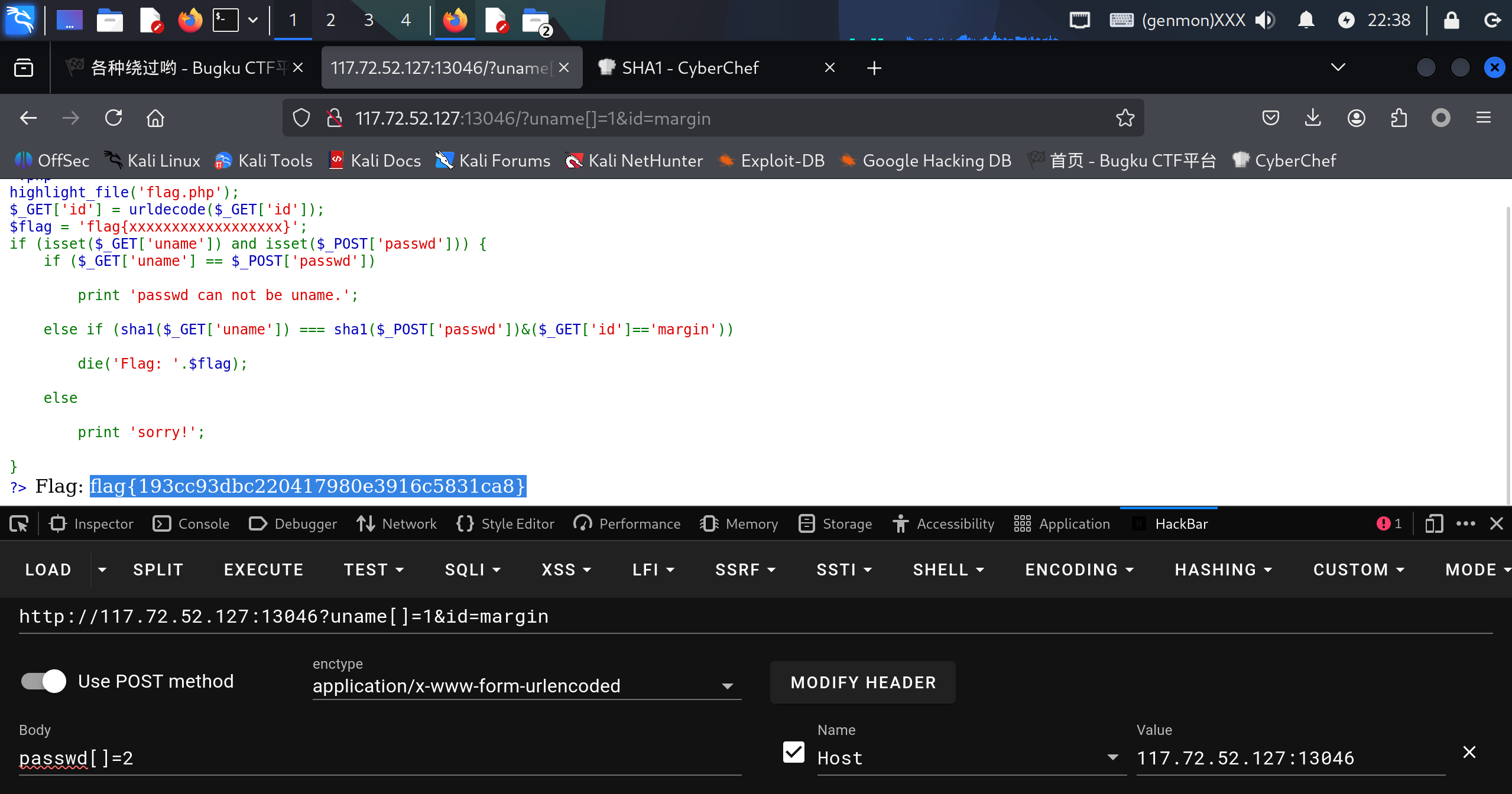
Task: Toggle responsive design mode icon
Action: [x=1433, y=524]
